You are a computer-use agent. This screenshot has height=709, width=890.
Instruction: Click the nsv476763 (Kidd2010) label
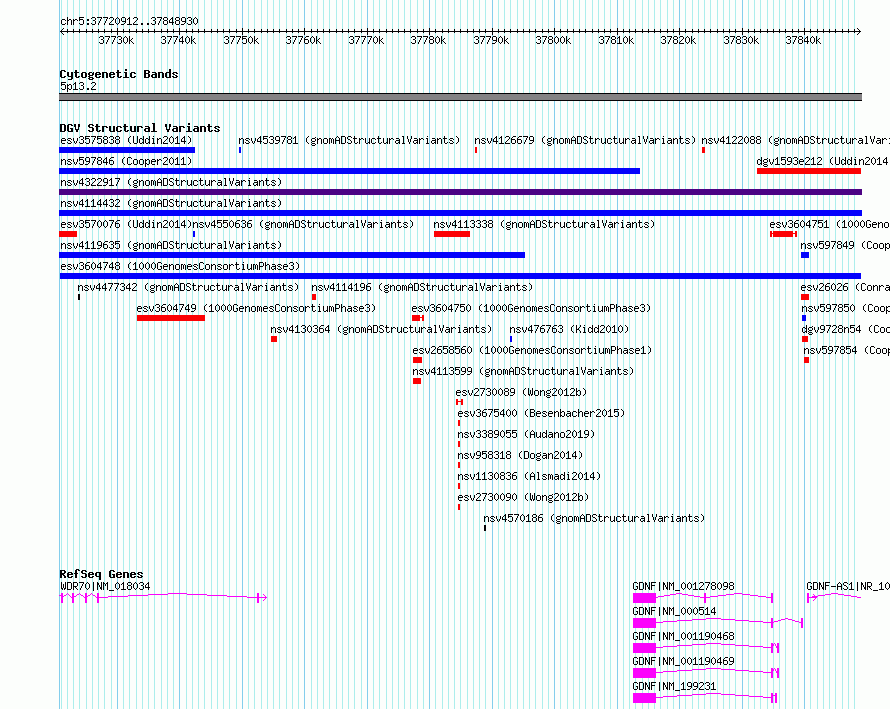[569, 329]
